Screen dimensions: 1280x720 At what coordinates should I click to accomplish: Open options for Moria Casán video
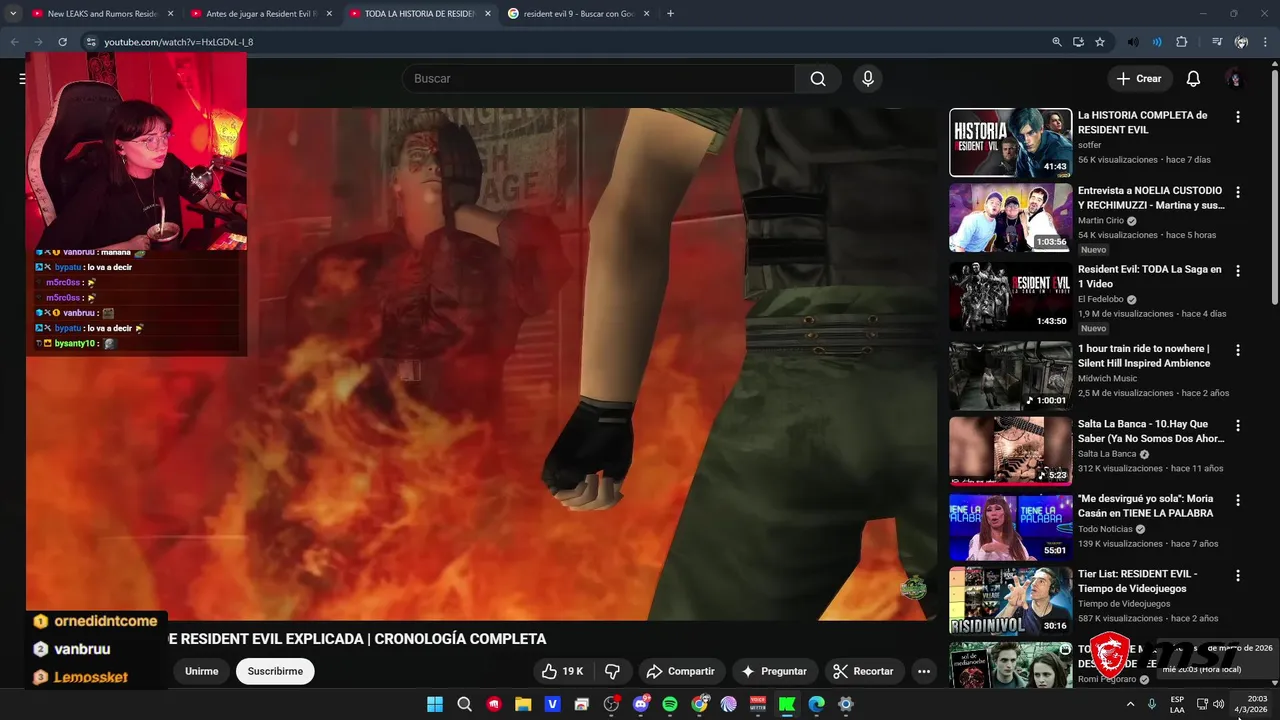[x=1238, y=500]
